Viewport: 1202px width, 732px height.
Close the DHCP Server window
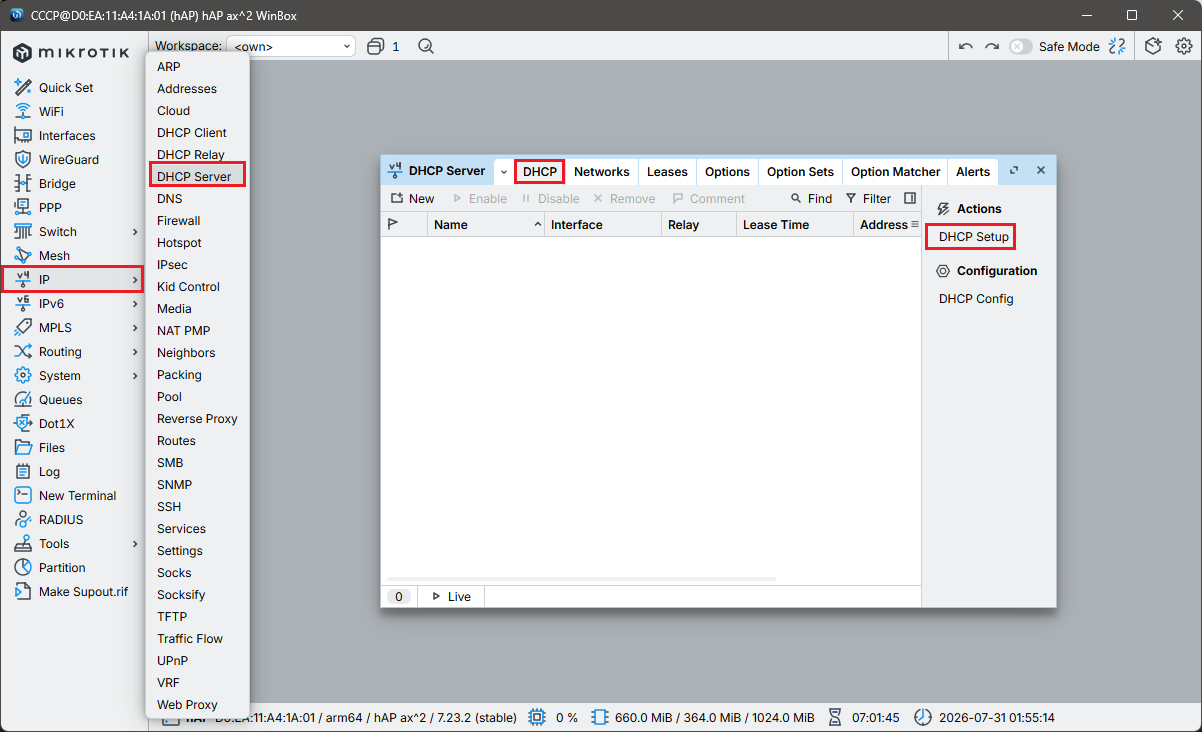(1041, 171)
